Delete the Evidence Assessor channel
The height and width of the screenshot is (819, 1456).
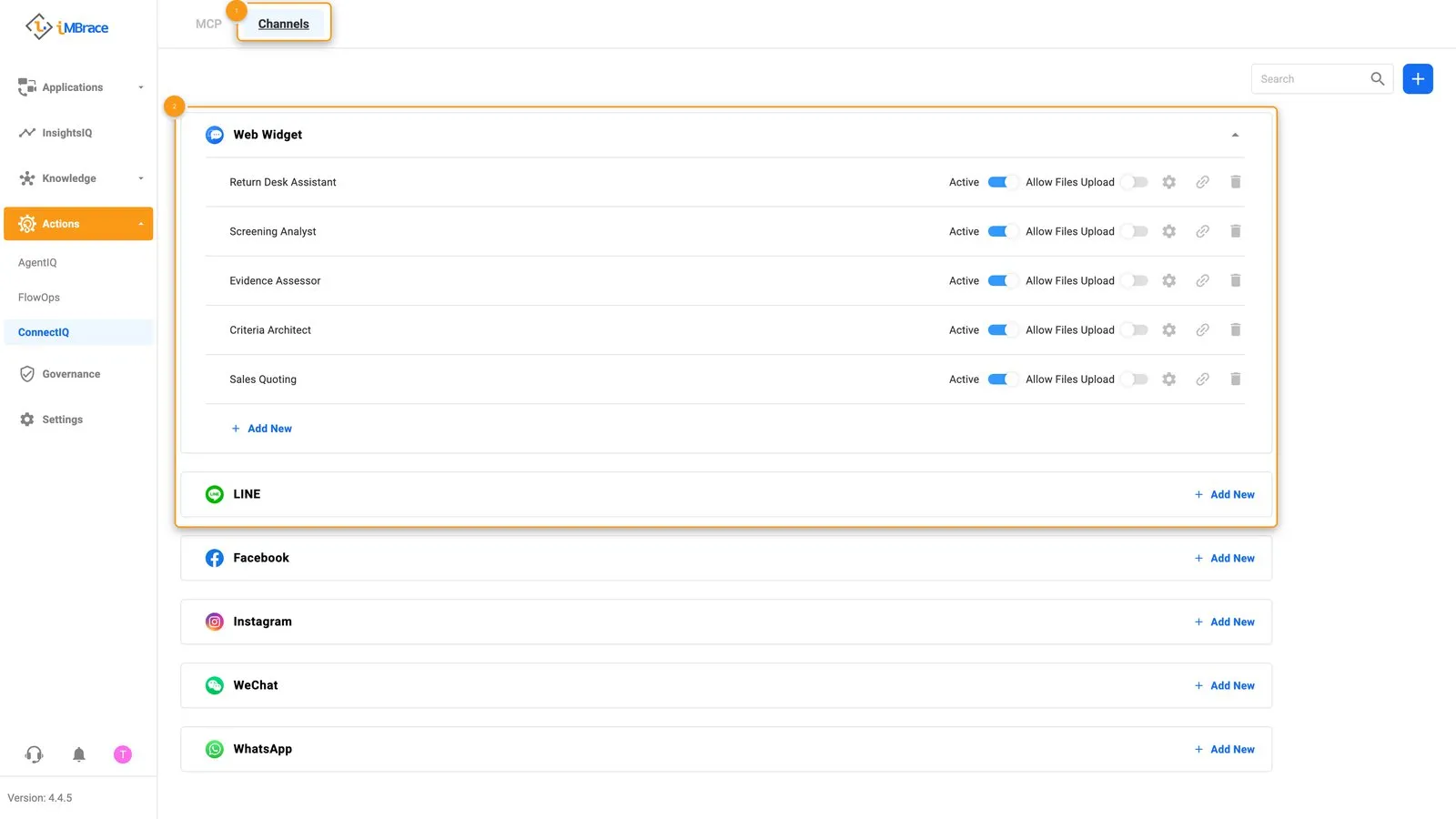1236,280
